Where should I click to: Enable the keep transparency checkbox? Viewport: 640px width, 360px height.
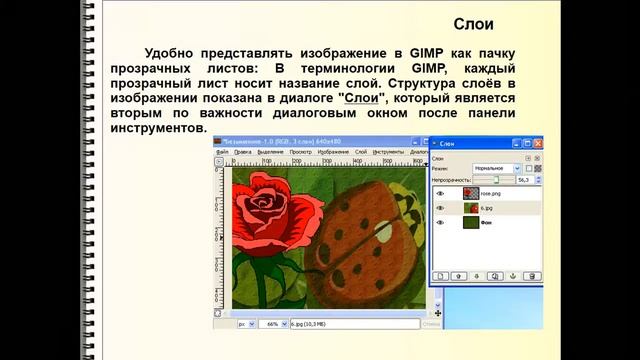point(529,168)
